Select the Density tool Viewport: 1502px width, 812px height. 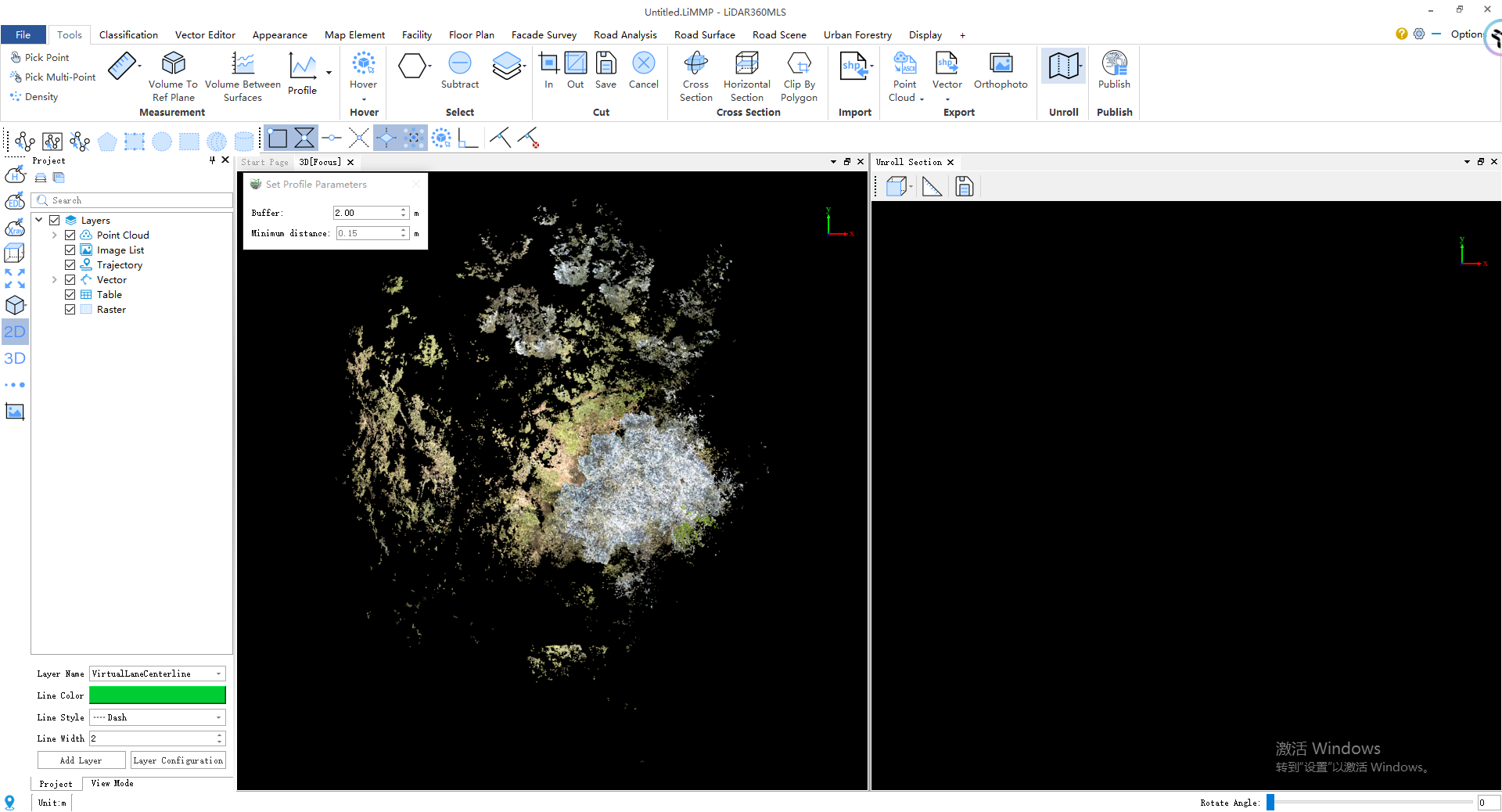click(34, 96)
